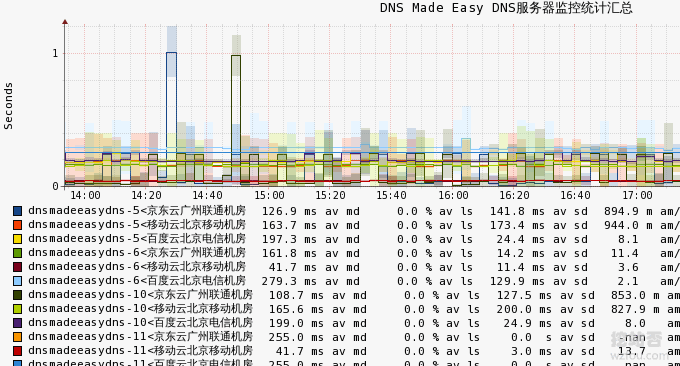Click the lime swatch for dnsmadeeasydns-10 移动云北京移动机房
The width and height of the screenshot is (680, 366).
(x=17, y=309)
